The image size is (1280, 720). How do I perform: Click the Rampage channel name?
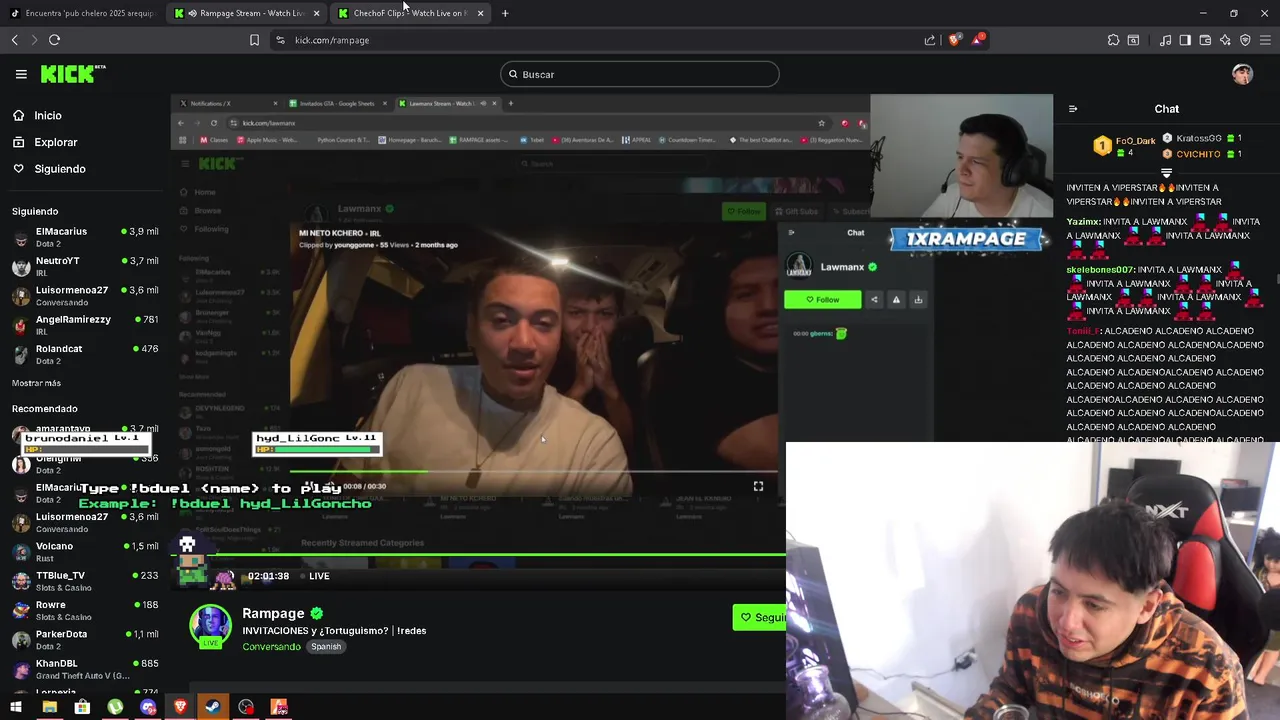(x=273, y=613)
